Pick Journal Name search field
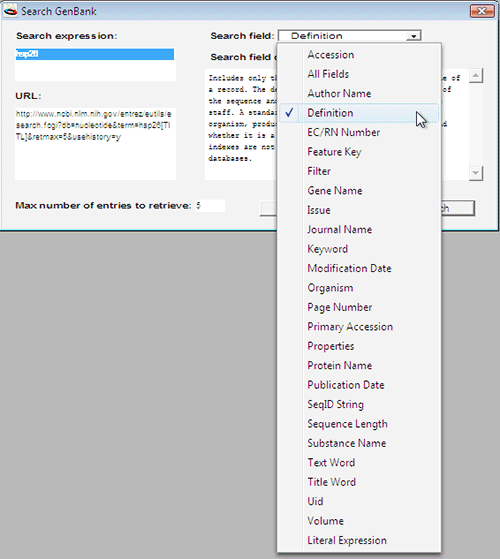This screenshot has height=559, width=500. click(x=359, y=230)
